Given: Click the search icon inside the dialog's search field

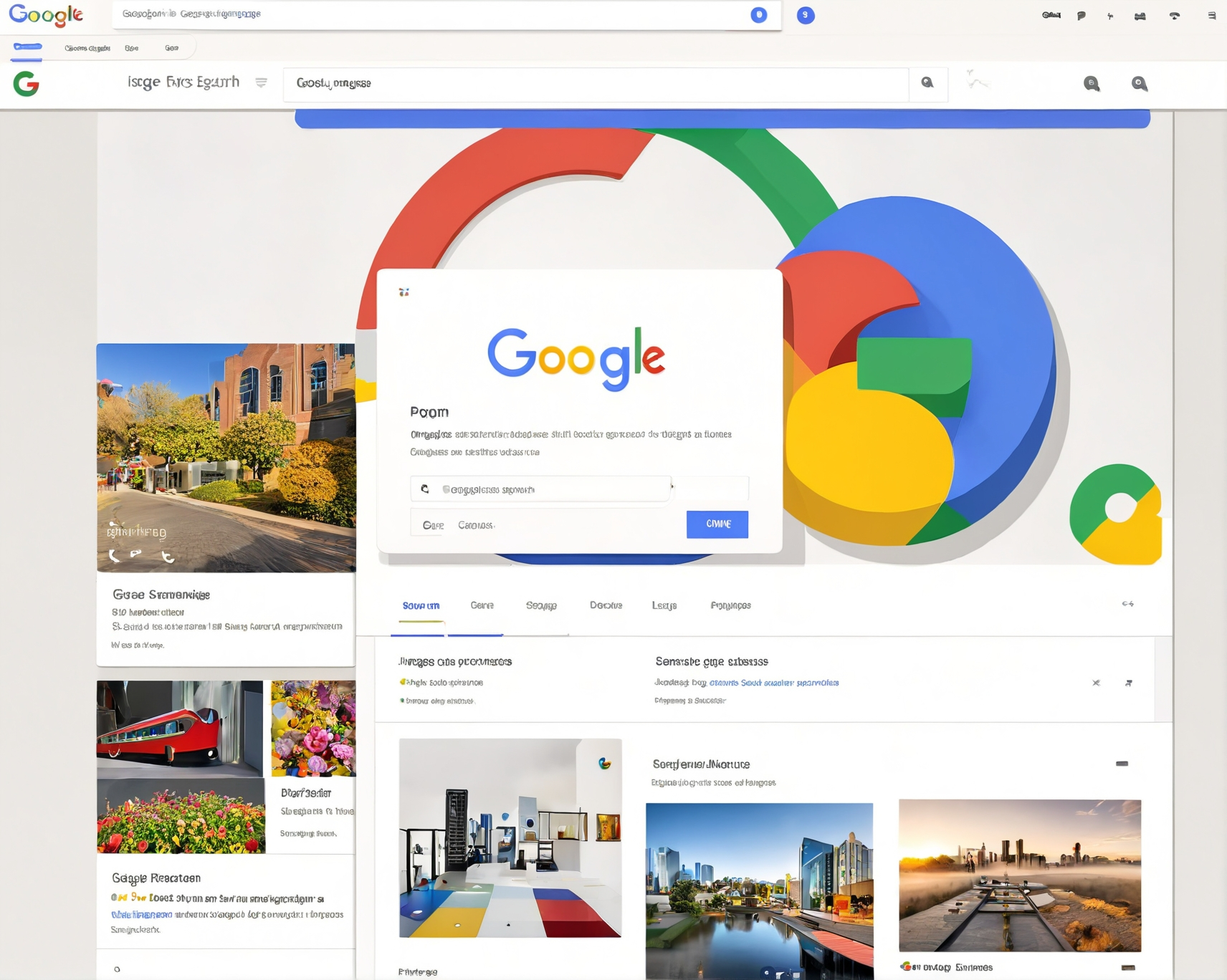Looking at the screenshot, I should pyautogui.click(x=425, y=489).
